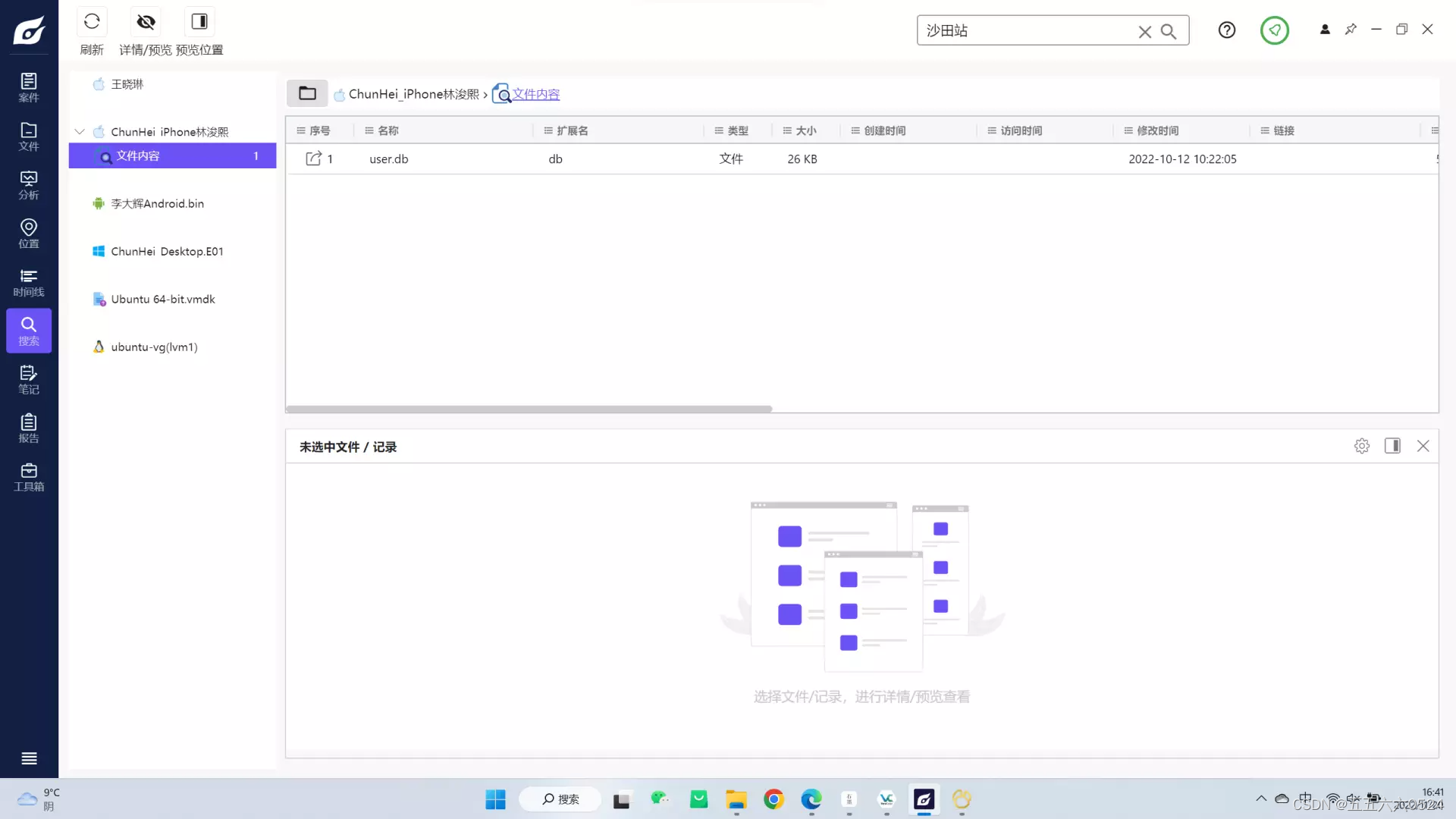Open the Report (报告) sidebar section
The image size is (1456, 819).
pos(29,428)
